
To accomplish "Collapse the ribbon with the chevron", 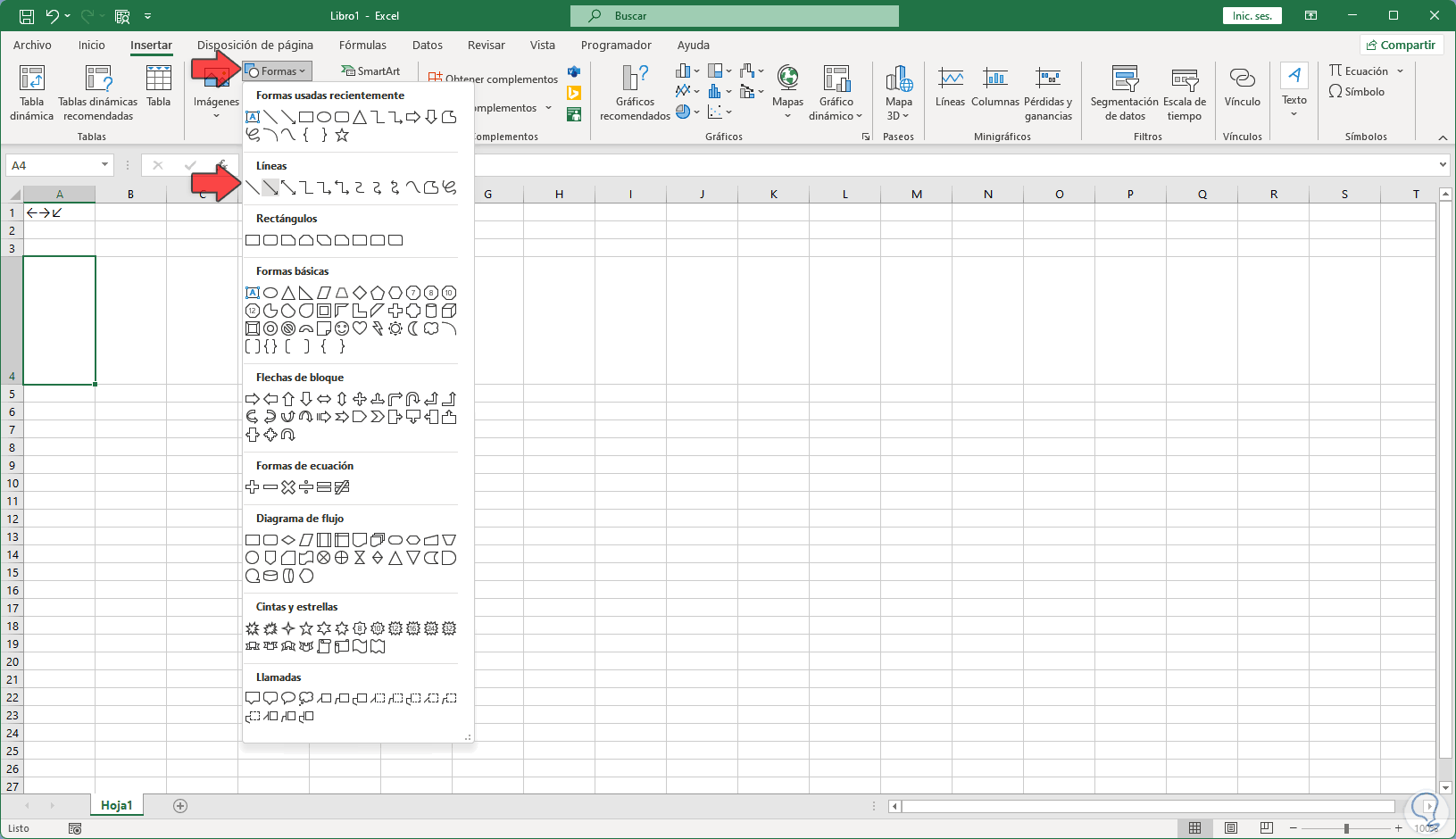I will [1443, 137].
